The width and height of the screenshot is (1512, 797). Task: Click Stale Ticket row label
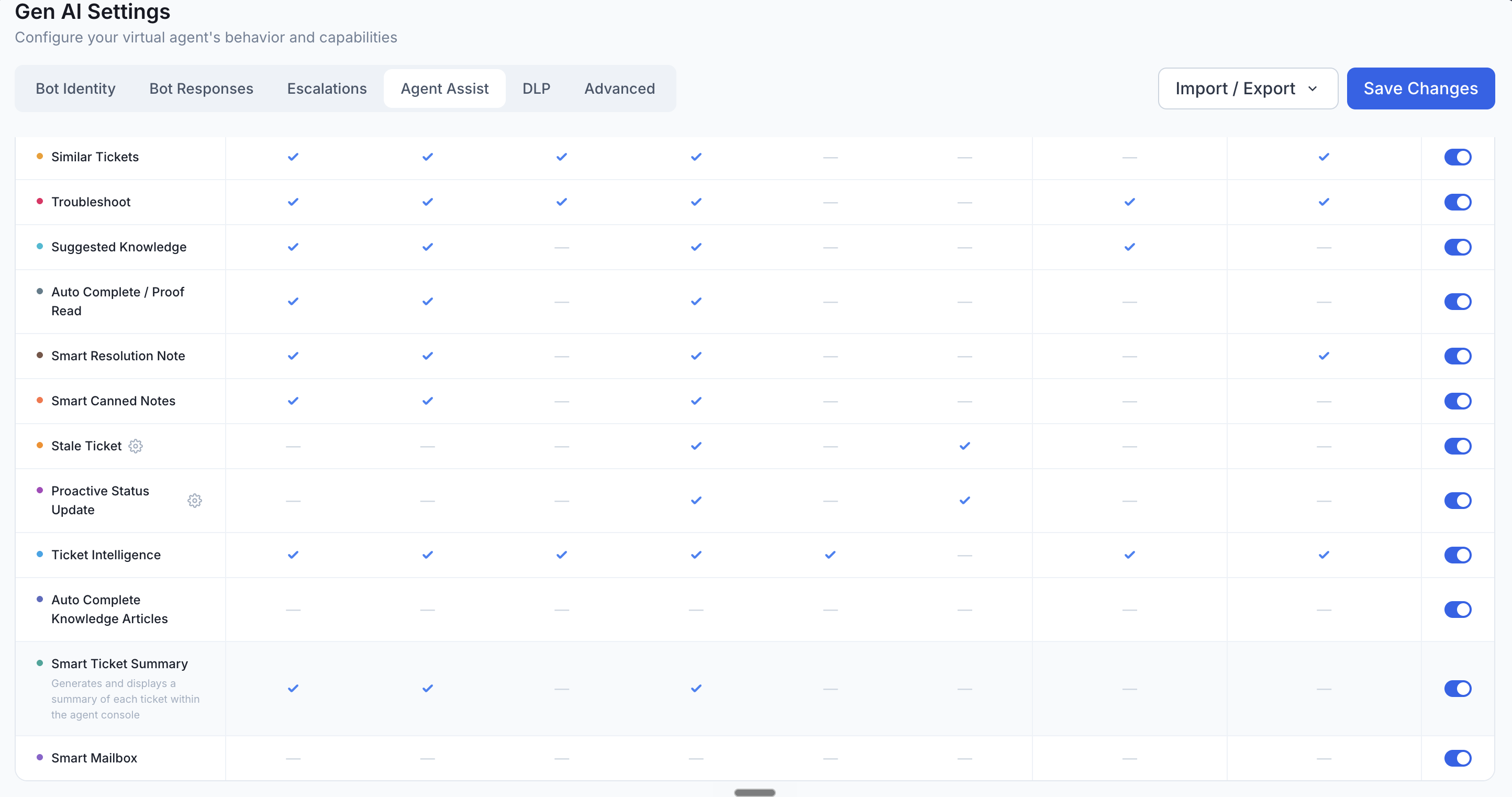[x=86, y=446]
